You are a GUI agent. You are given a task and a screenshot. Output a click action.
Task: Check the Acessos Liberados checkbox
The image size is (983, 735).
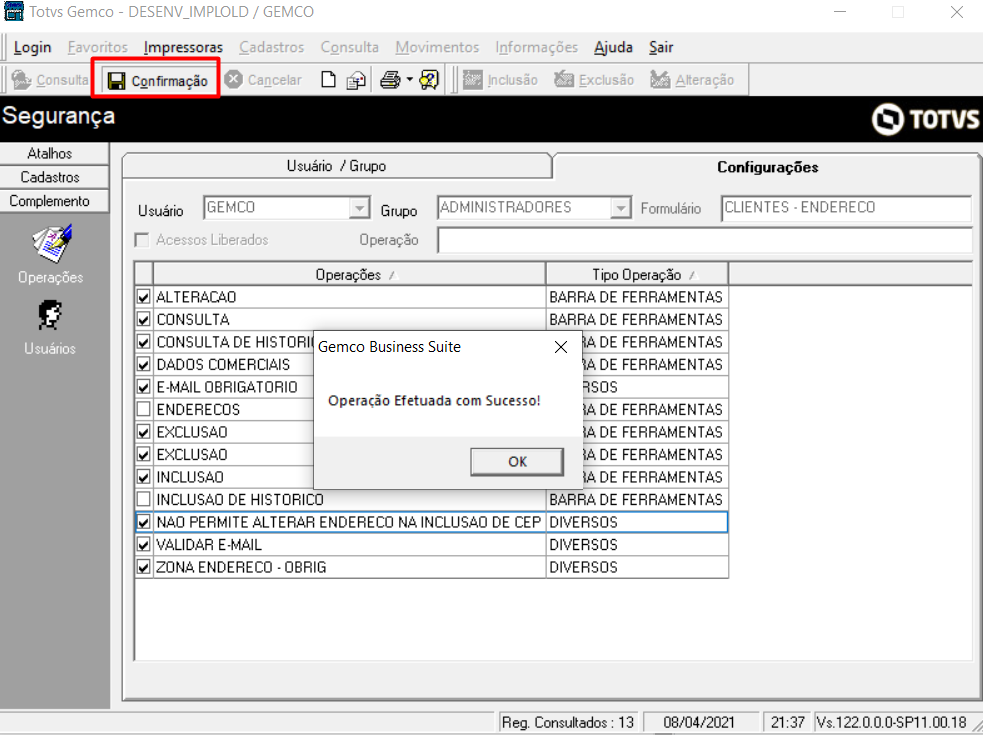[142, 240]
